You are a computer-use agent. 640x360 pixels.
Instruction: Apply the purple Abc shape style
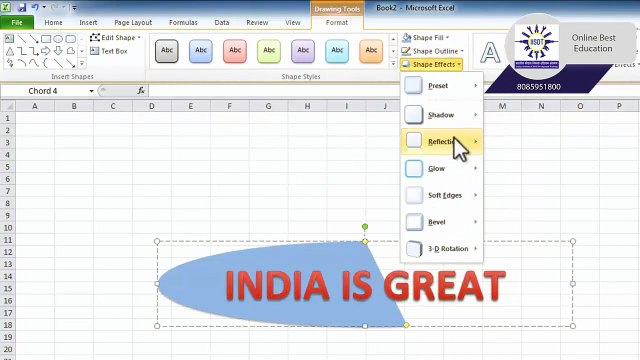tap(303, 51)
